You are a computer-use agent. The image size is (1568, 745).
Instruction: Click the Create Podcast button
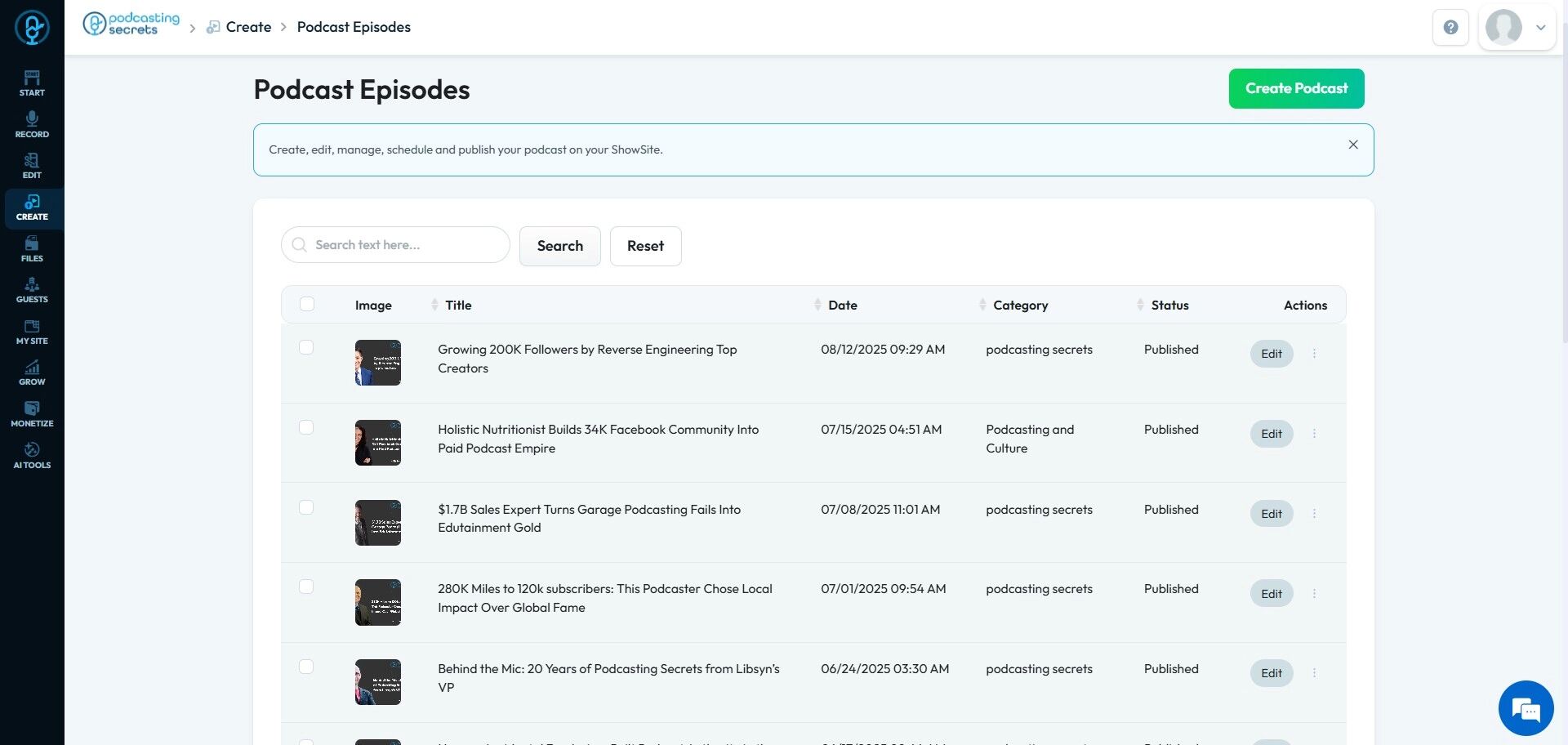click(x=1296, y=88)
